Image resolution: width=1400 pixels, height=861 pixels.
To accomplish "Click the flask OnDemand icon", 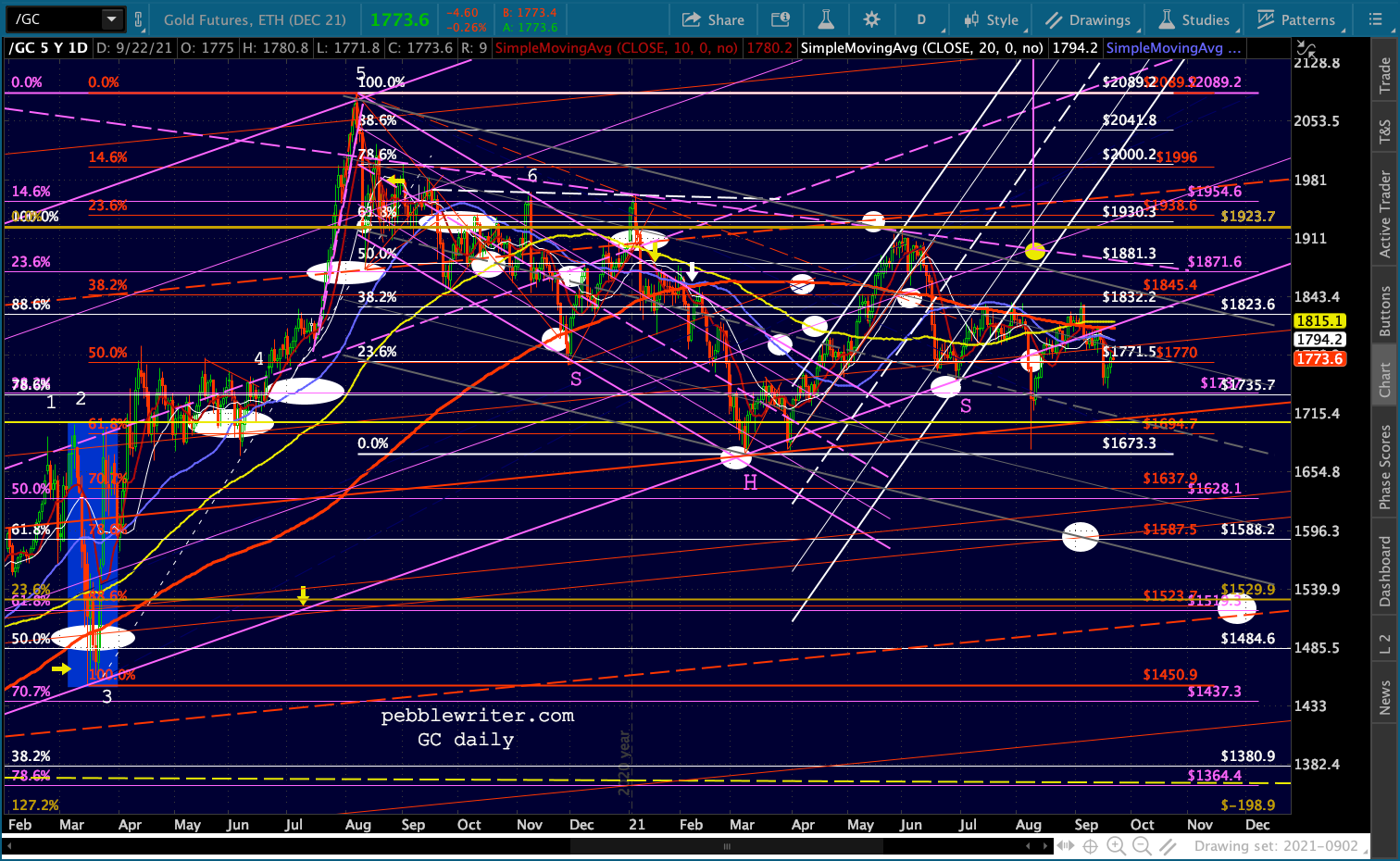I will (826, 19).
